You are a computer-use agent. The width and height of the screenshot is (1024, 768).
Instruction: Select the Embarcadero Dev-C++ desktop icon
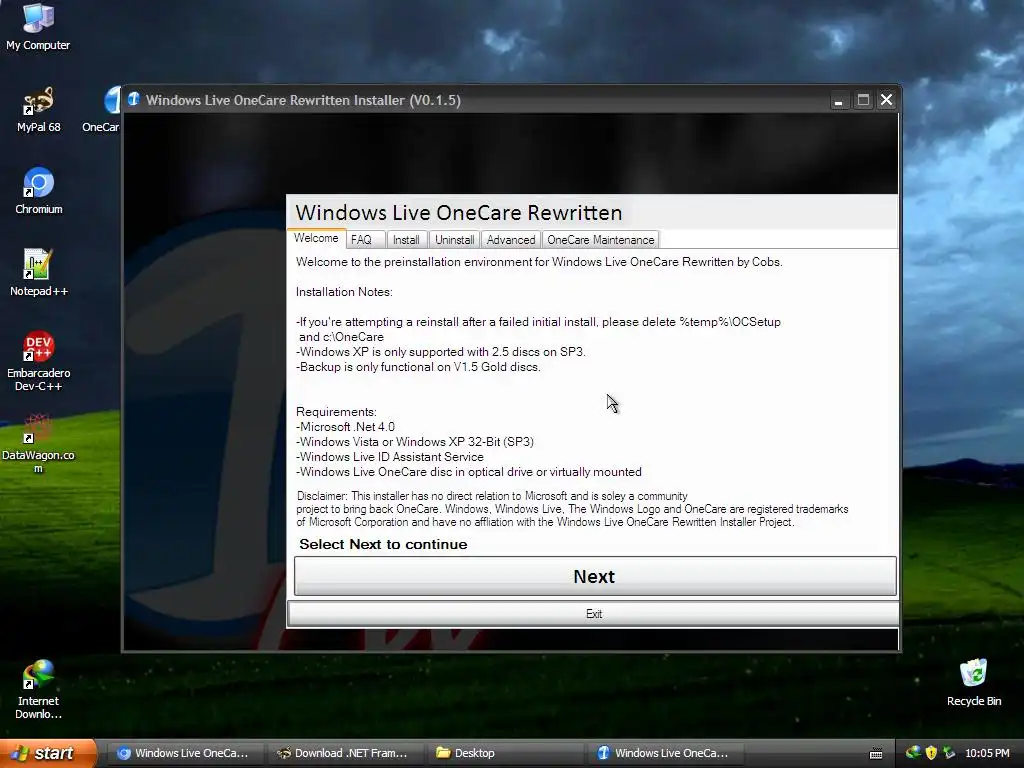click(x=39, y=360)
